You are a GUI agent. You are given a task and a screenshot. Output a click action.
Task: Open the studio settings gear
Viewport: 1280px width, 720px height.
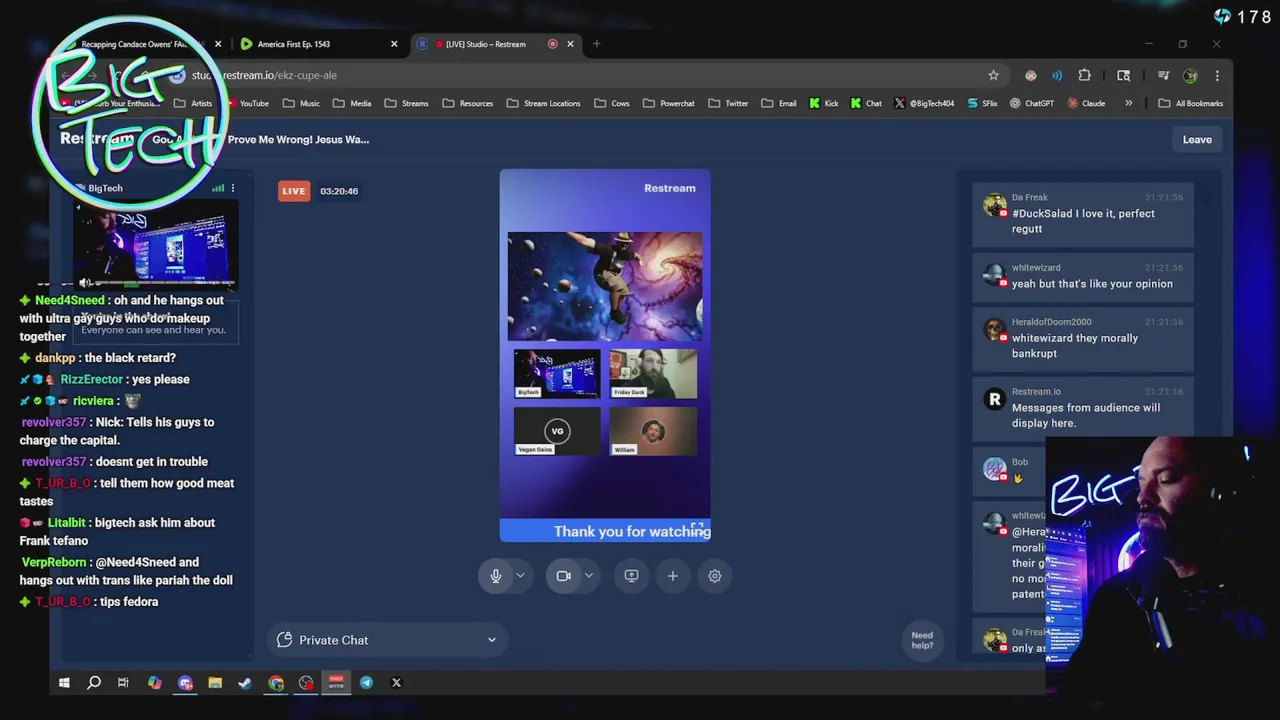tap(715, 576)
